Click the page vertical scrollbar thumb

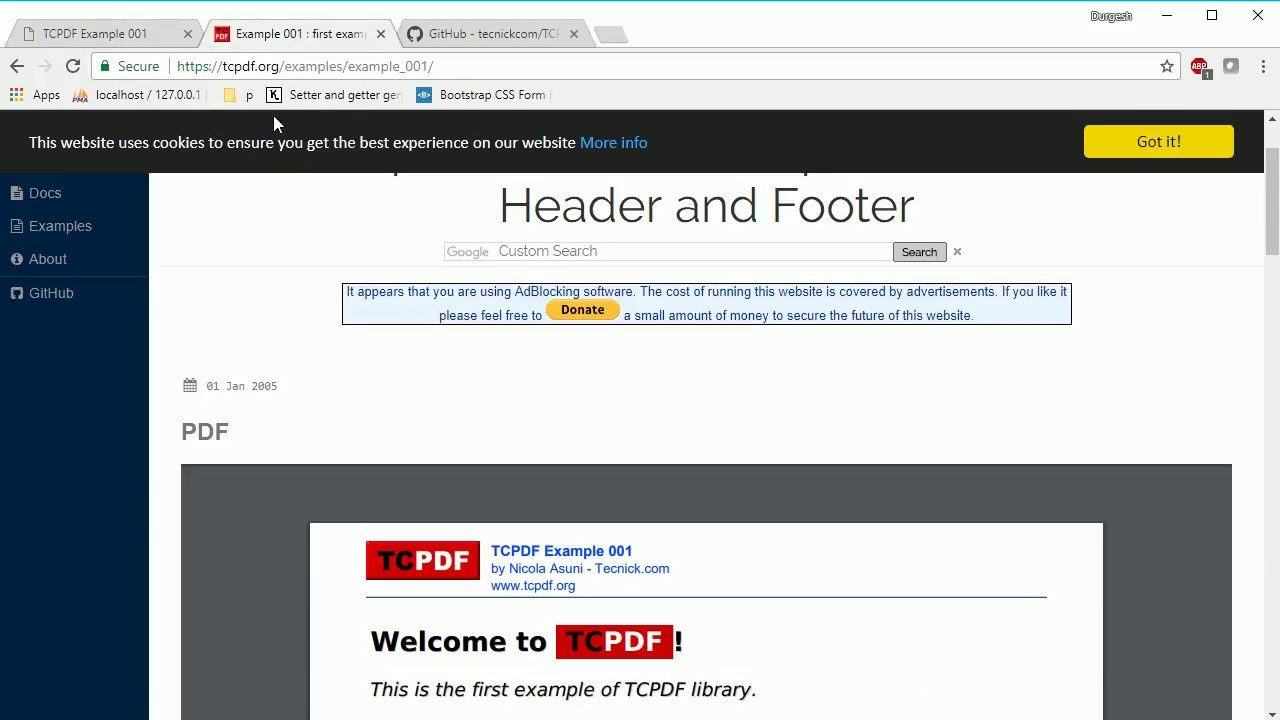(x=1272, y=203)
